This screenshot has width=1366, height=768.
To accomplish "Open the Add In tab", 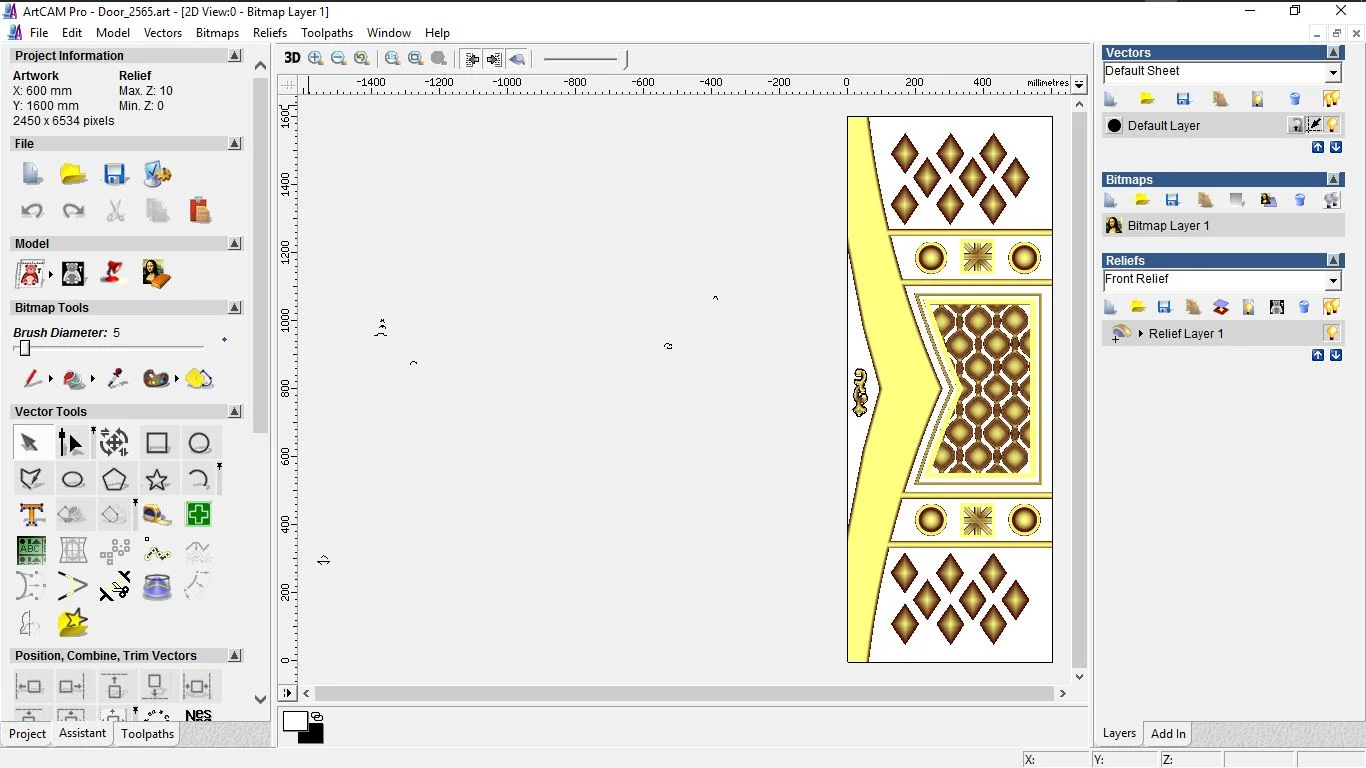I will [1168, 733].
